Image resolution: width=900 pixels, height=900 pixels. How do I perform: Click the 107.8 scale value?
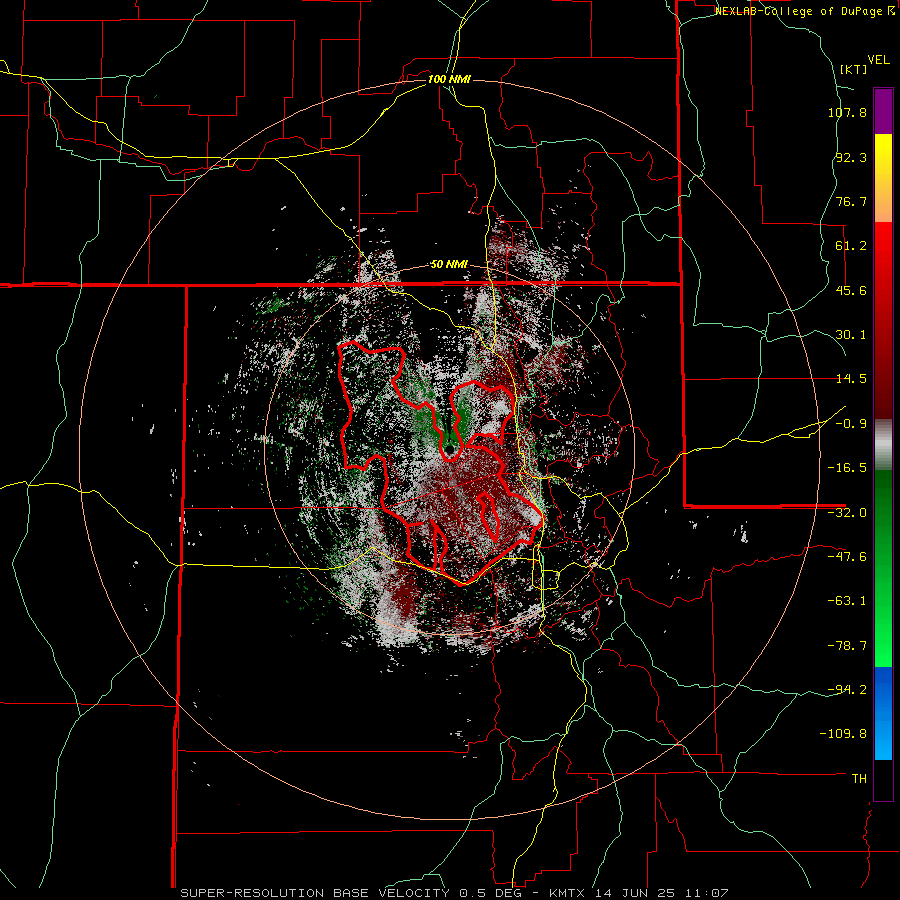click(847, 112)
